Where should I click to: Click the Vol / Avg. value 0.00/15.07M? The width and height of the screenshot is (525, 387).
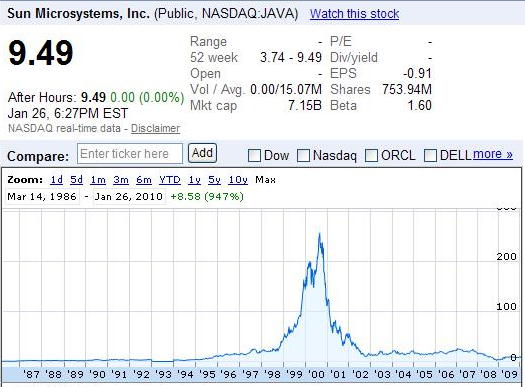point(286,89)
